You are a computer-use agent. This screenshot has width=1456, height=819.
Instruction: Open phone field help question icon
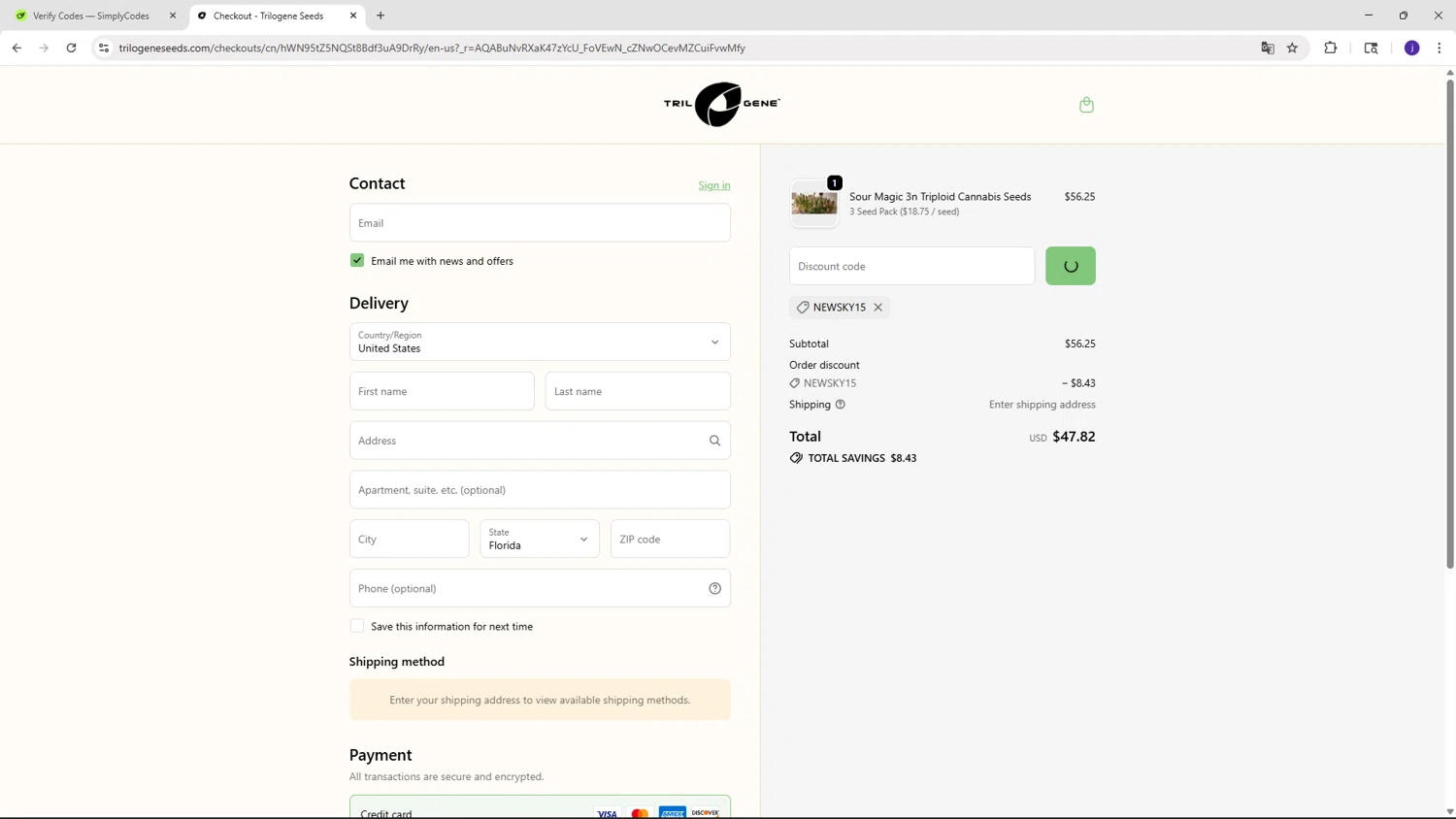[714, 588]
